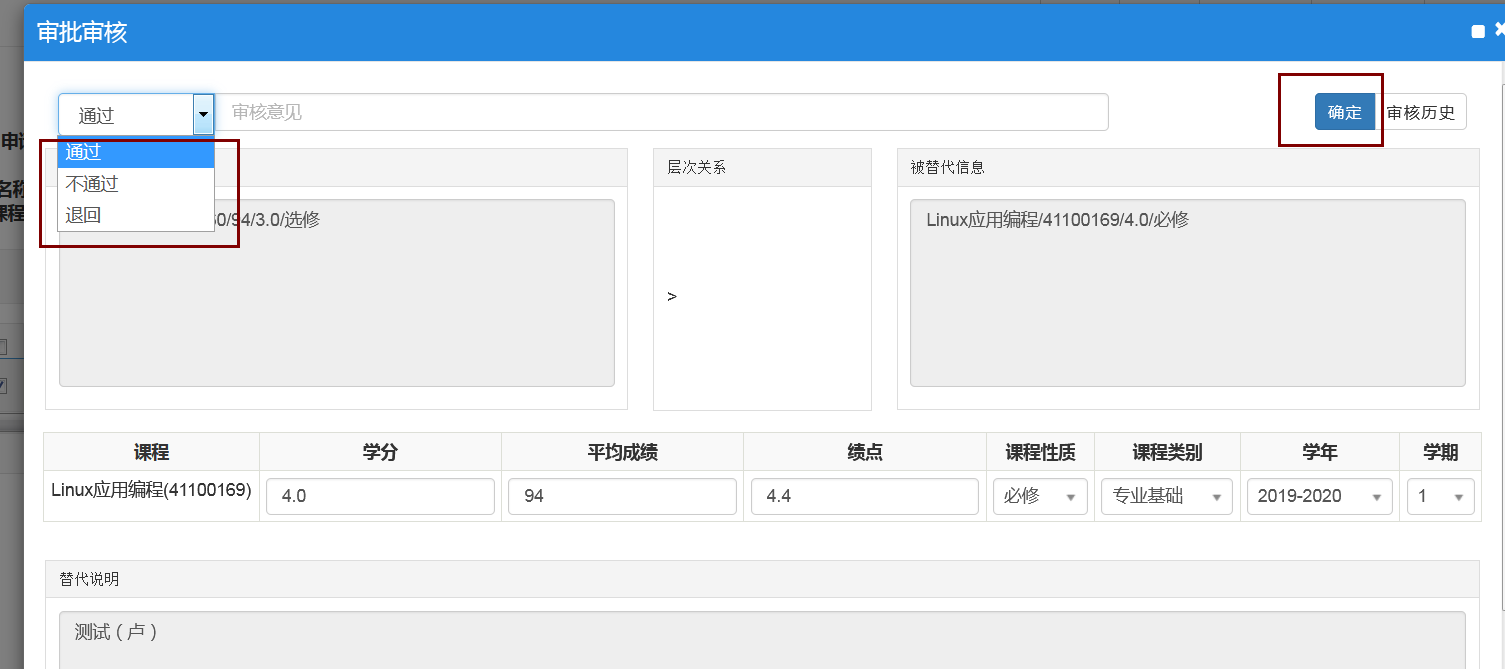Focus the 学分 field showing 4.0
This screenshot has height=669, width=1505.
380,496
